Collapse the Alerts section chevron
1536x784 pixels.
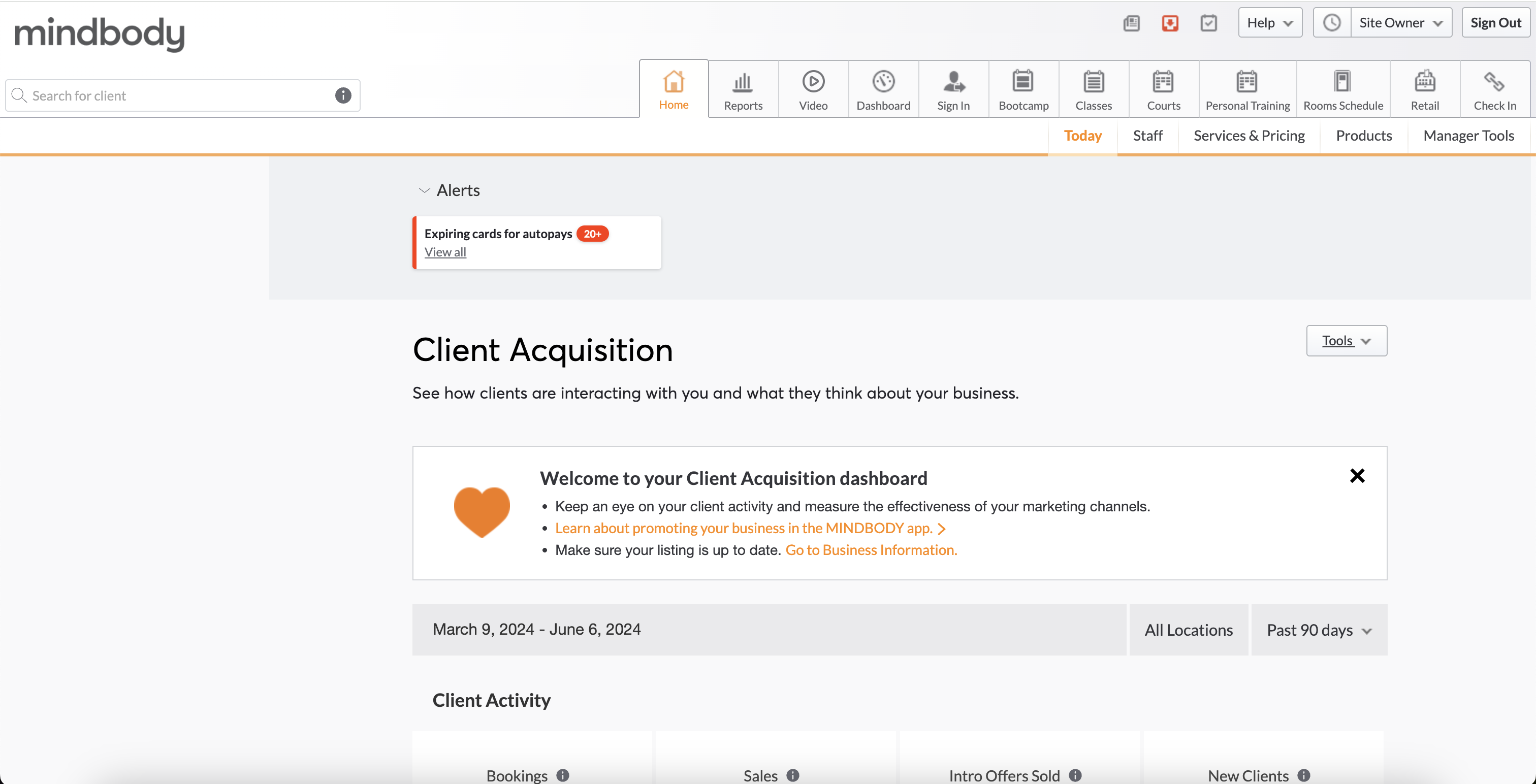point(424,191)
